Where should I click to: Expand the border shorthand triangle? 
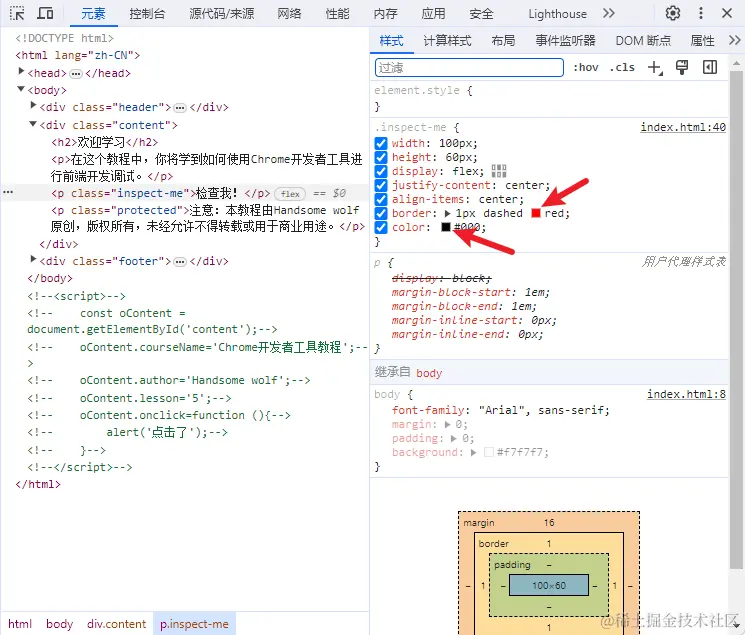pyautogui.click(x=448, y=213)
